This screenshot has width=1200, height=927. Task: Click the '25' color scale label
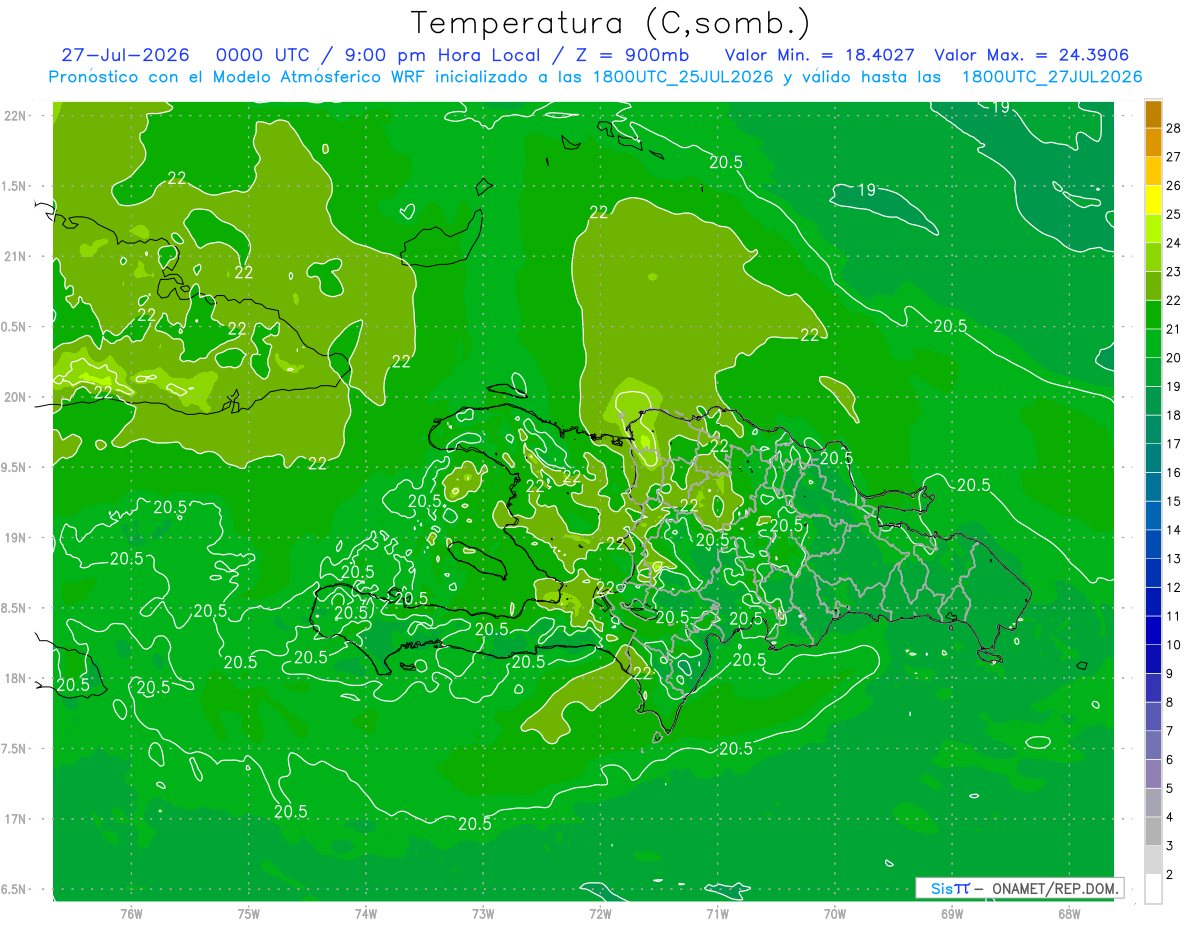point(1174,214)
